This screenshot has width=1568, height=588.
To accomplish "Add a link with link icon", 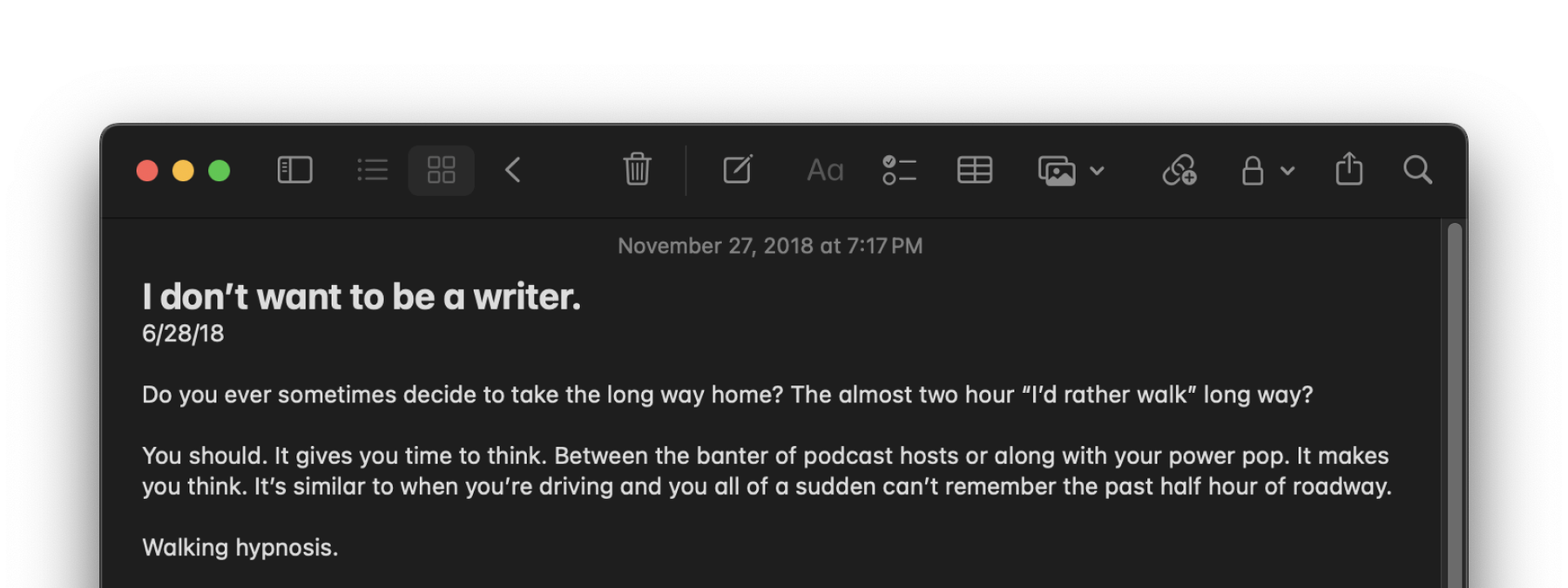I will 1179,170.
